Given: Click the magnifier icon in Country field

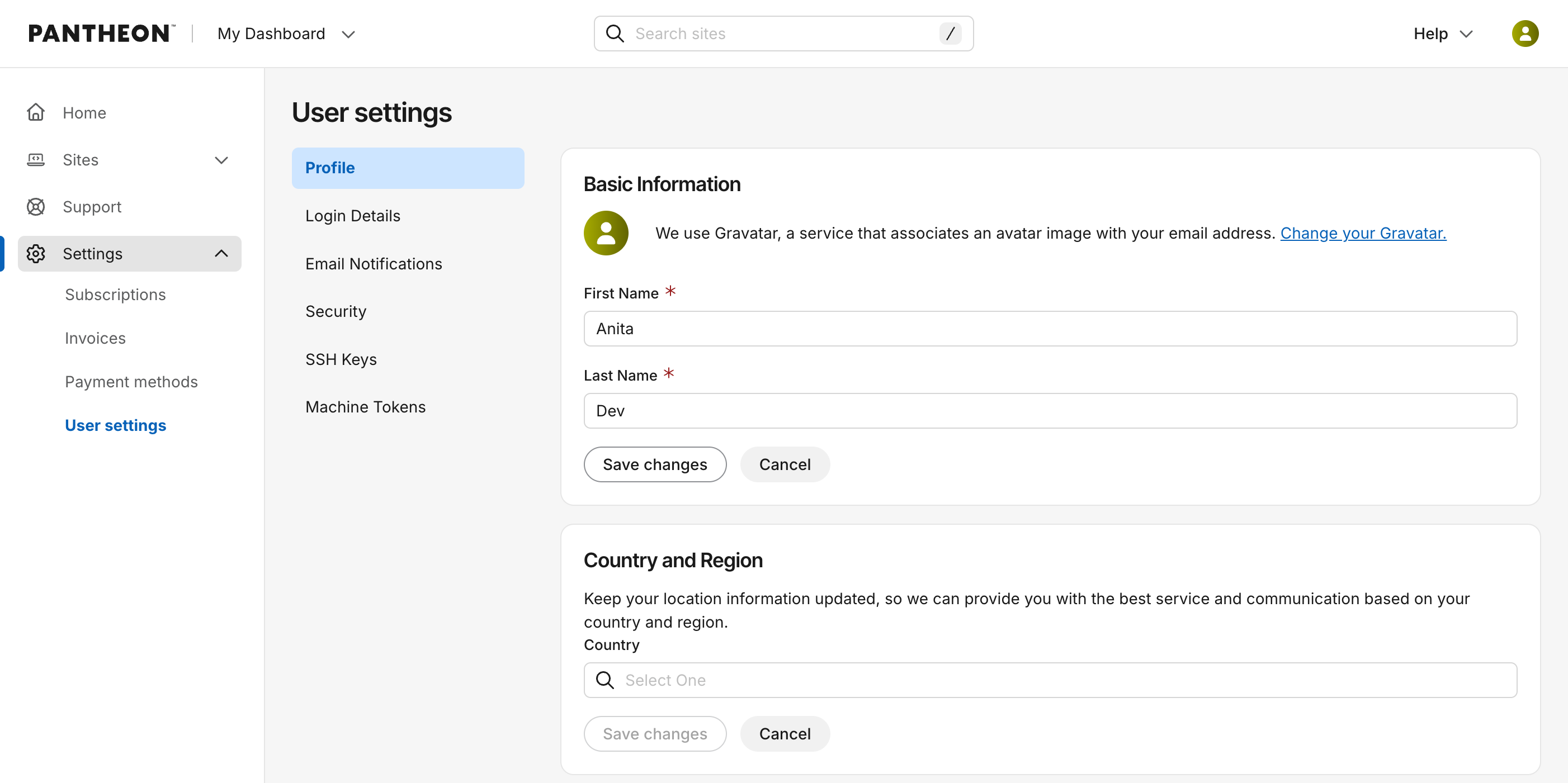Looking at the screenshot, I should point(605,680).
